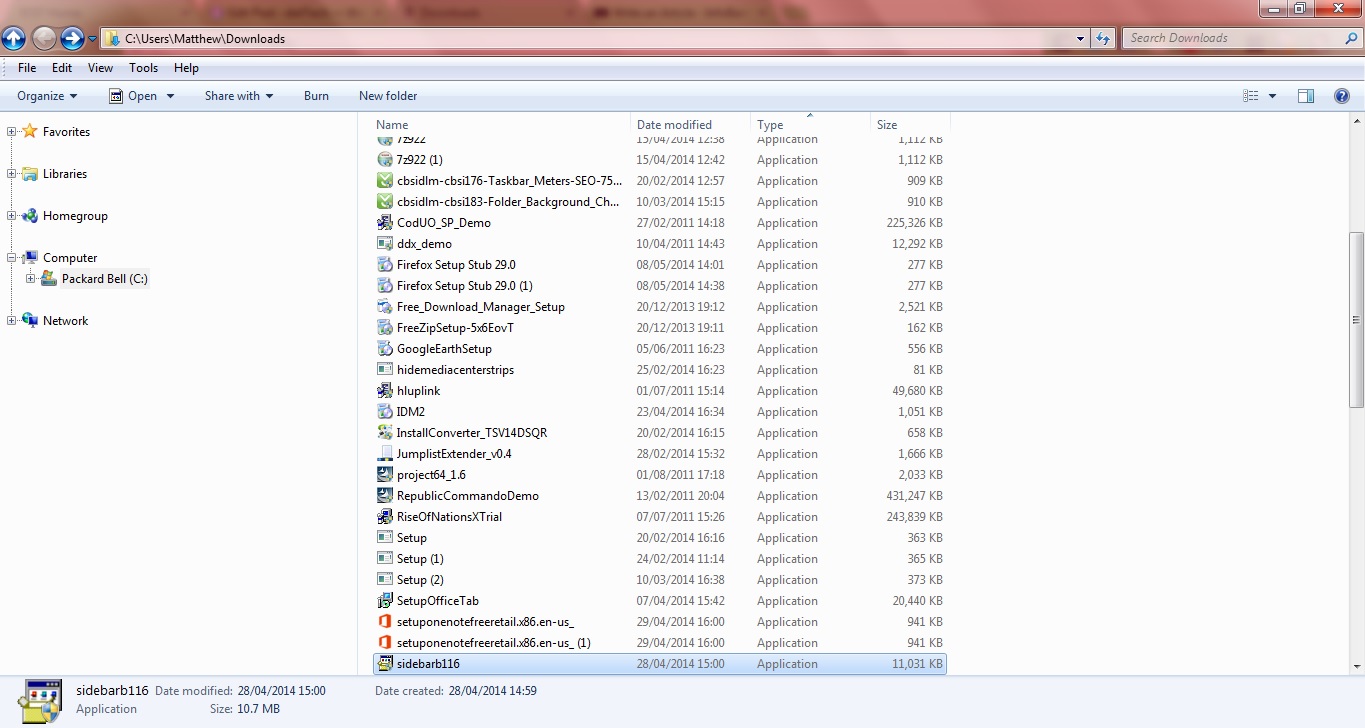Click the CodUO_SP_Demo file icon
This screenshot has height=728, width=1365.
[385, 223]
